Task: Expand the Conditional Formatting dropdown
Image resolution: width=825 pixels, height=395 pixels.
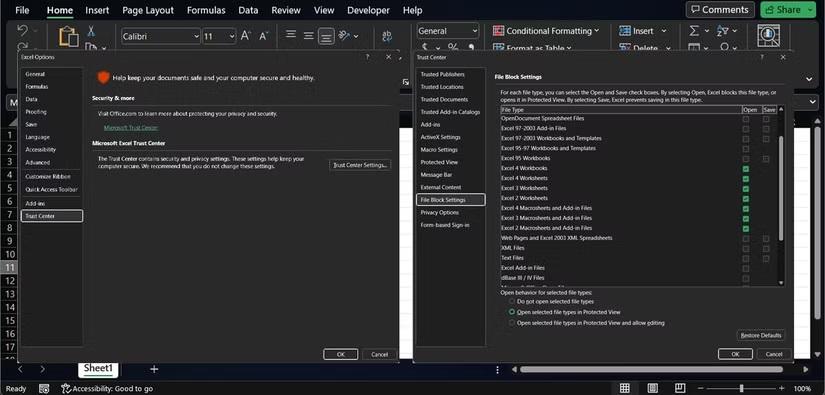Action: 596,31
